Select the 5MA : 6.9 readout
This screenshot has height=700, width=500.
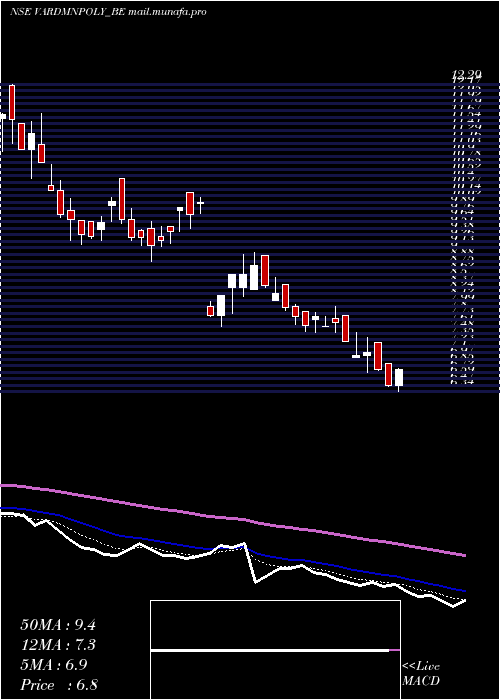[54, 665]
